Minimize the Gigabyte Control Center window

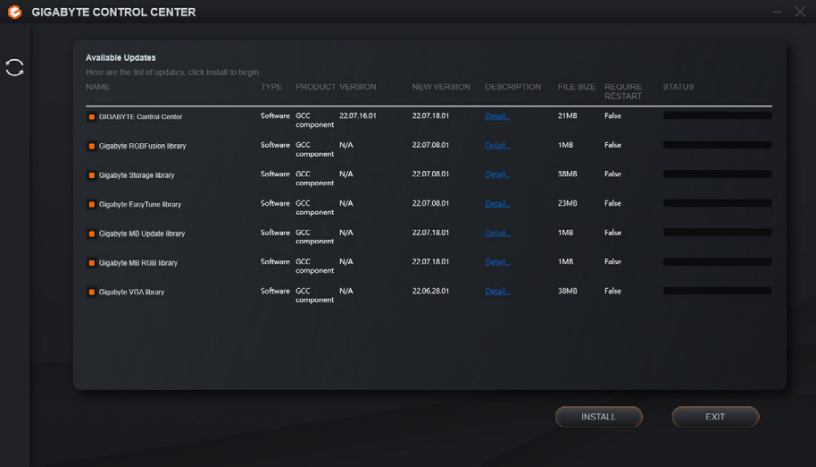[776, 11]
